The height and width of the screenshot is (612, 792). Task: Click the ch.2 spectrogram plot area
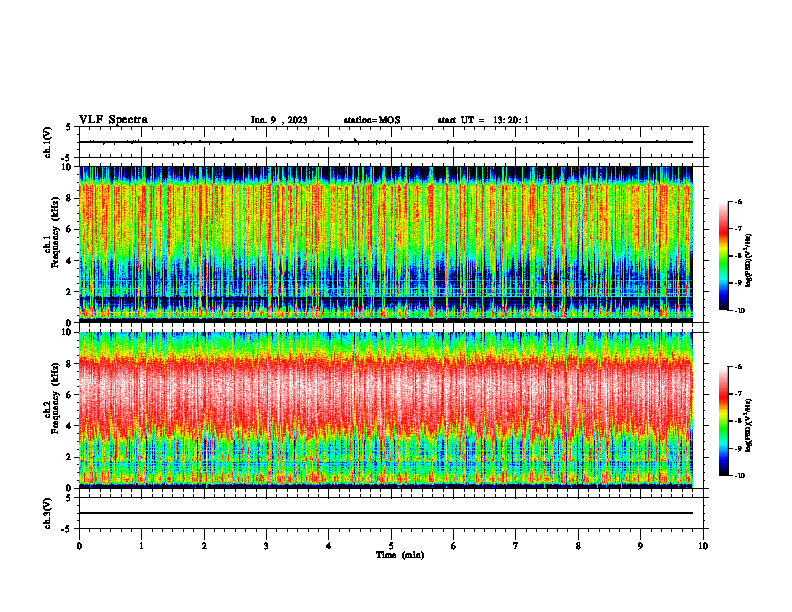click(x=386, y=410)
